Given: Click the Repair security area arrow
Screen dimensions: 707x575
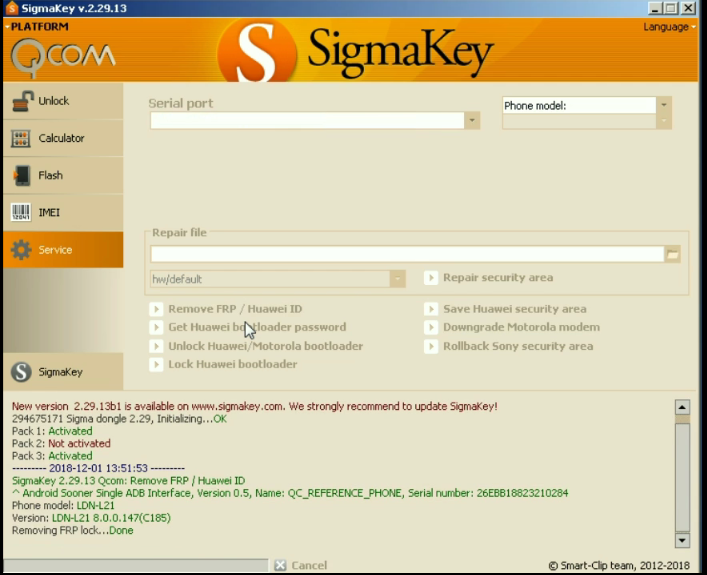Looking at the screenshot, I should (431, 277).
